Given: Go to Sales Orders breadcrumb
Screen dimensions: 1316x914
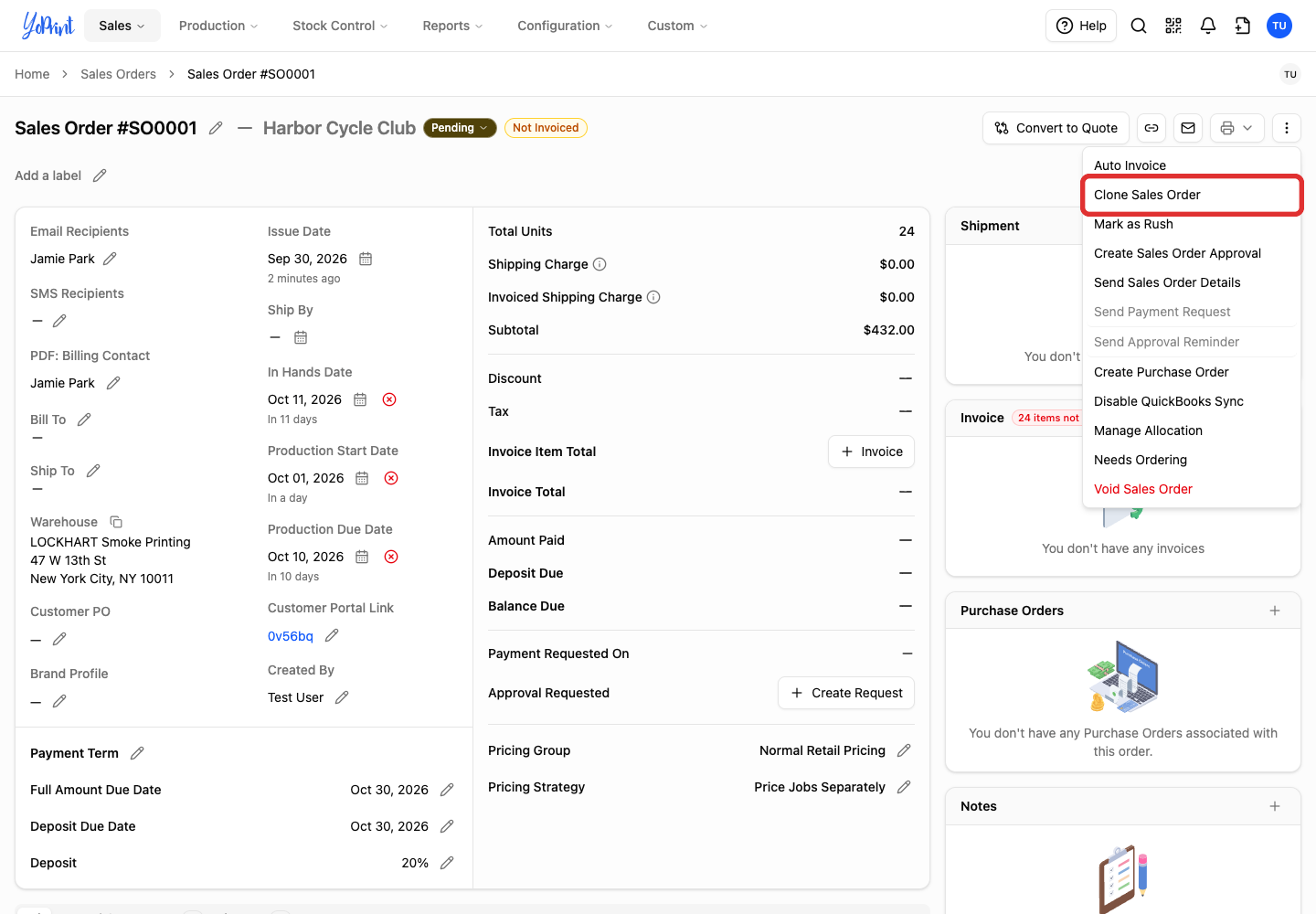Looking at the screenshot, I should coord(118,74).
